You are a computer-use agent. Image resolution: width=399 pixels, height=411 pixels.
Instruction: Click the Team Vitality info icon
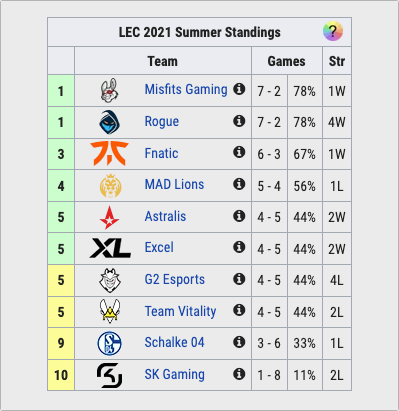click(x=239, y=310)
